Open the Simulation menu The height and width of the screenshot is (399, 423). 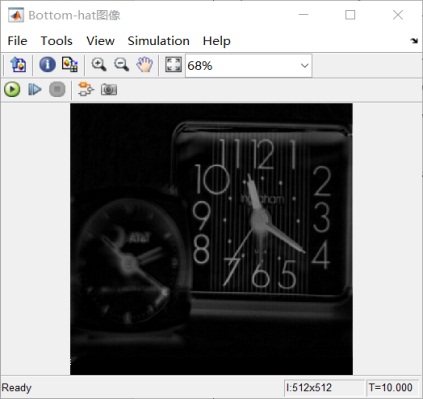pyautogui.click(x=159, y=41)
